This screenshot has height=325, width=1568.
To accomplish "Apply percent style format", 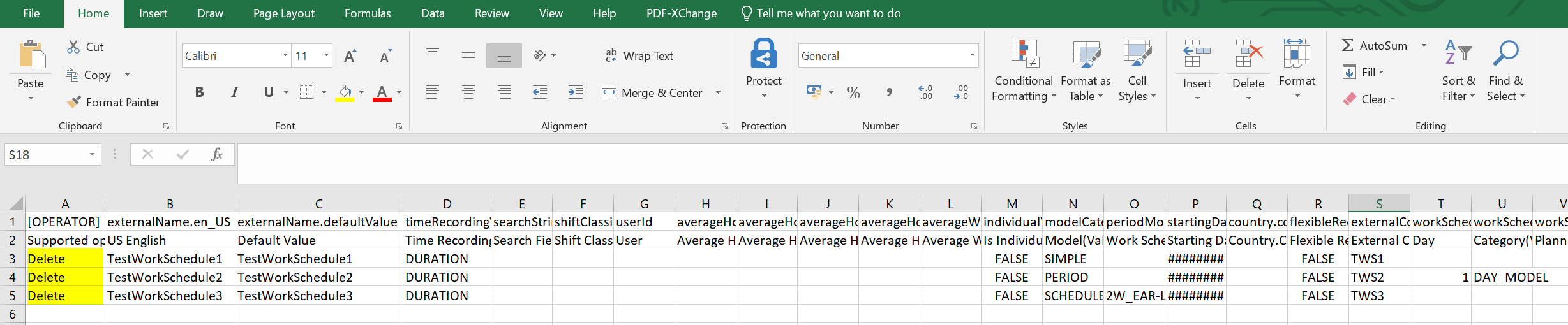I will [x=853, y=92].
